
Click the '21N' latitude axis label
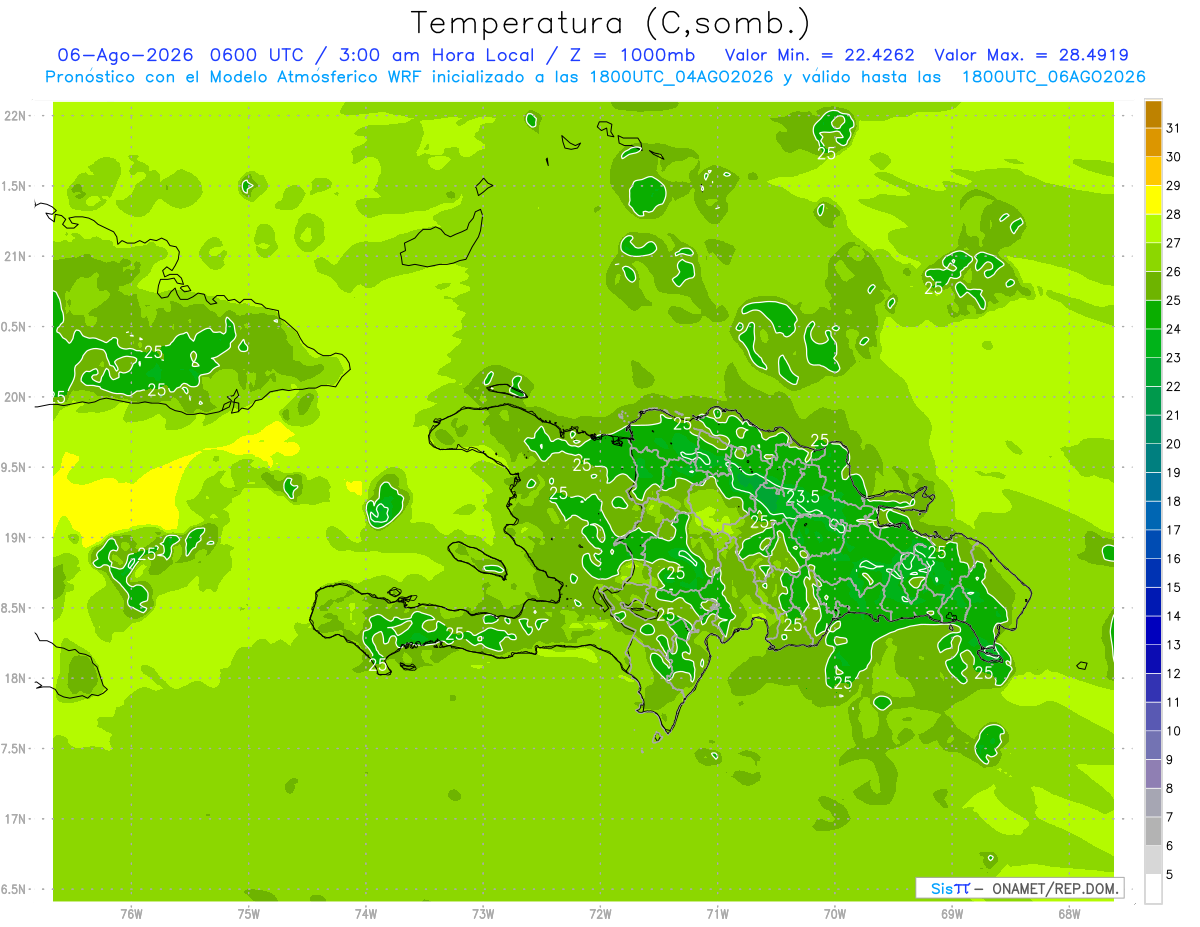click(15, 256)
